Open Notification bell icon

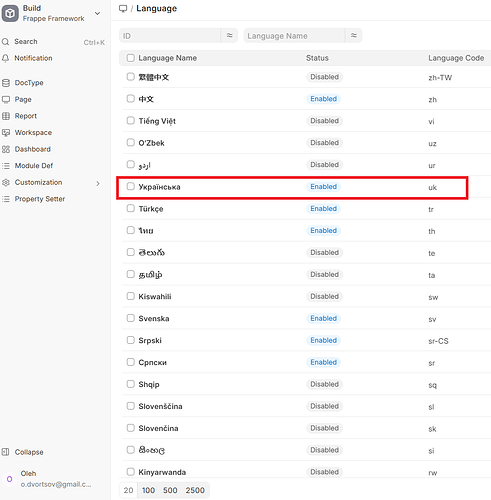(5, 58)
